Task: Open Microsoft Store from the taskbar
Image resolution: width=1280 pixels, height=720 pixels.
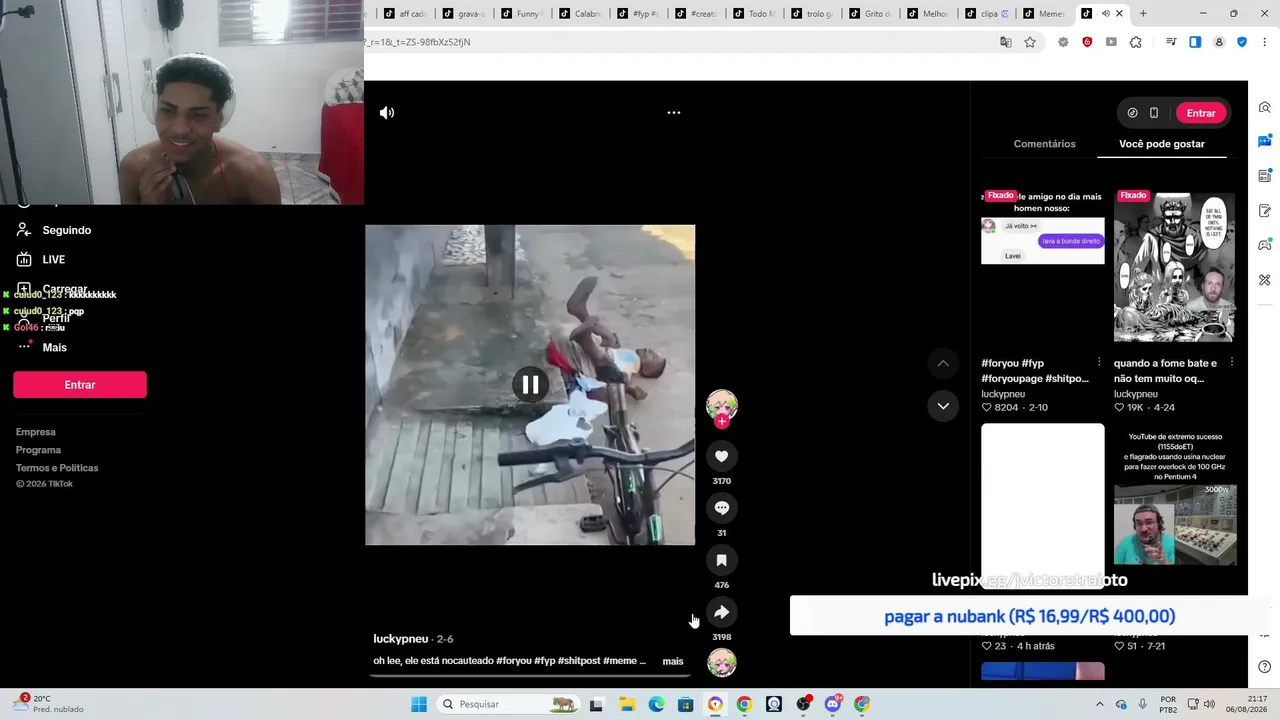Action: tap(685, 704)
